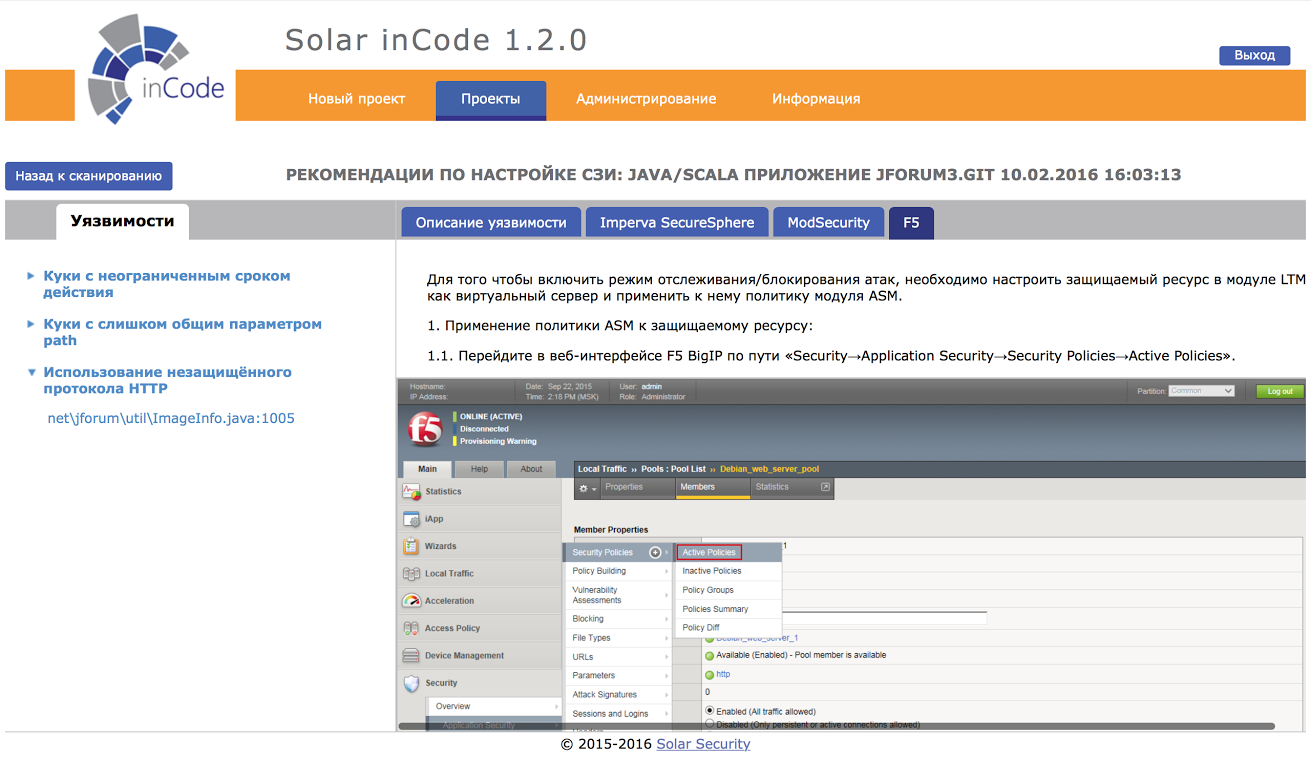1311x758 pixels.
Task: Open the Sessions and Logins submenu
Action: [x=618, y=714]
